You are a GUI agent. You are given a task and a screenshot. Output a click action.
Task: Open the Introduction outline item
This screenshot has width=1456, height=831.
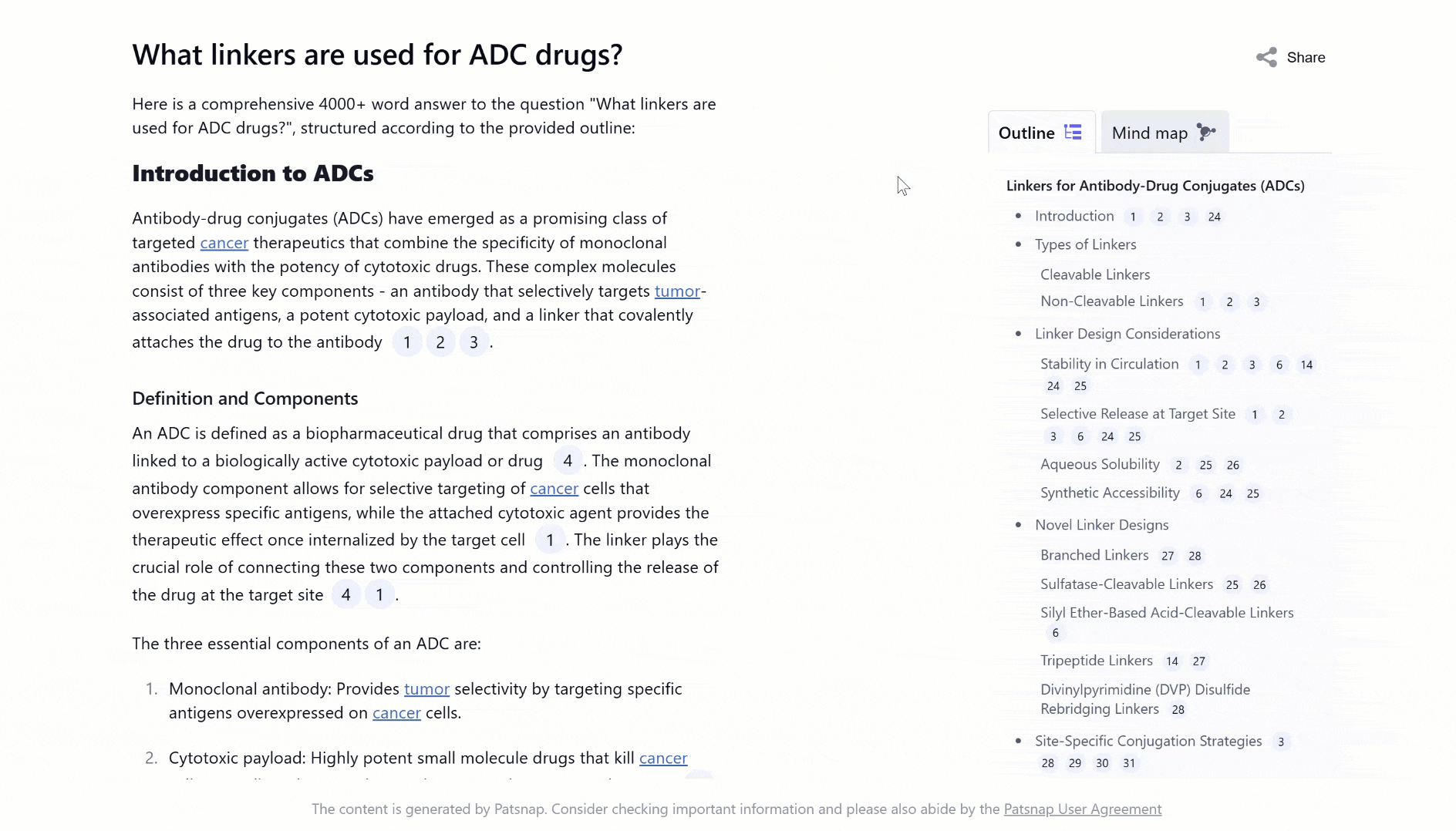click(1074, 216)
